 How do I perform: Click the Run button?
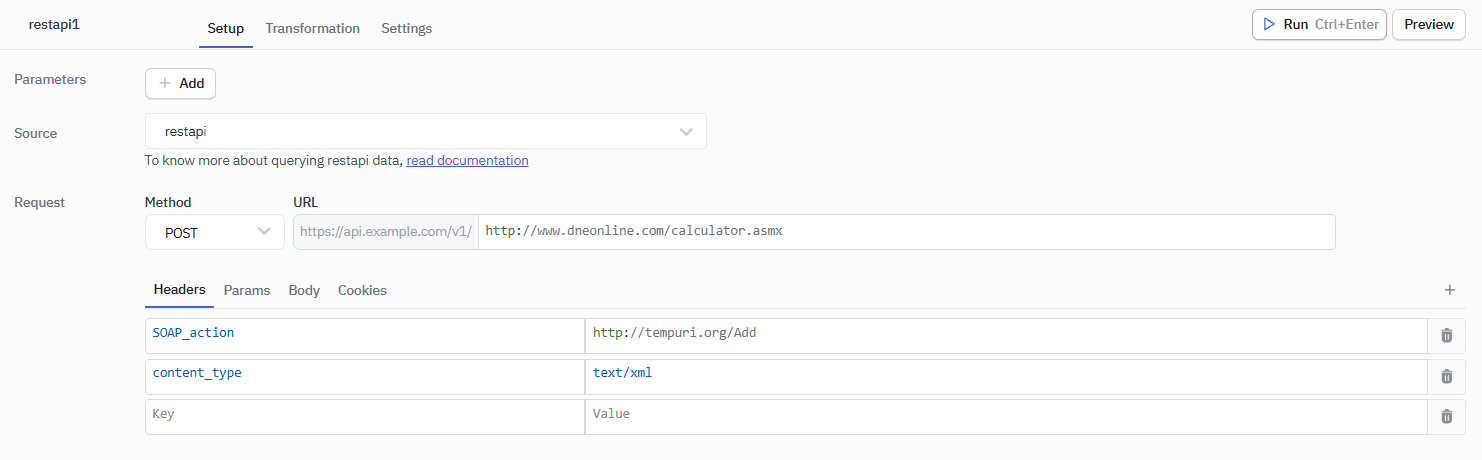tap(1318, 24)
